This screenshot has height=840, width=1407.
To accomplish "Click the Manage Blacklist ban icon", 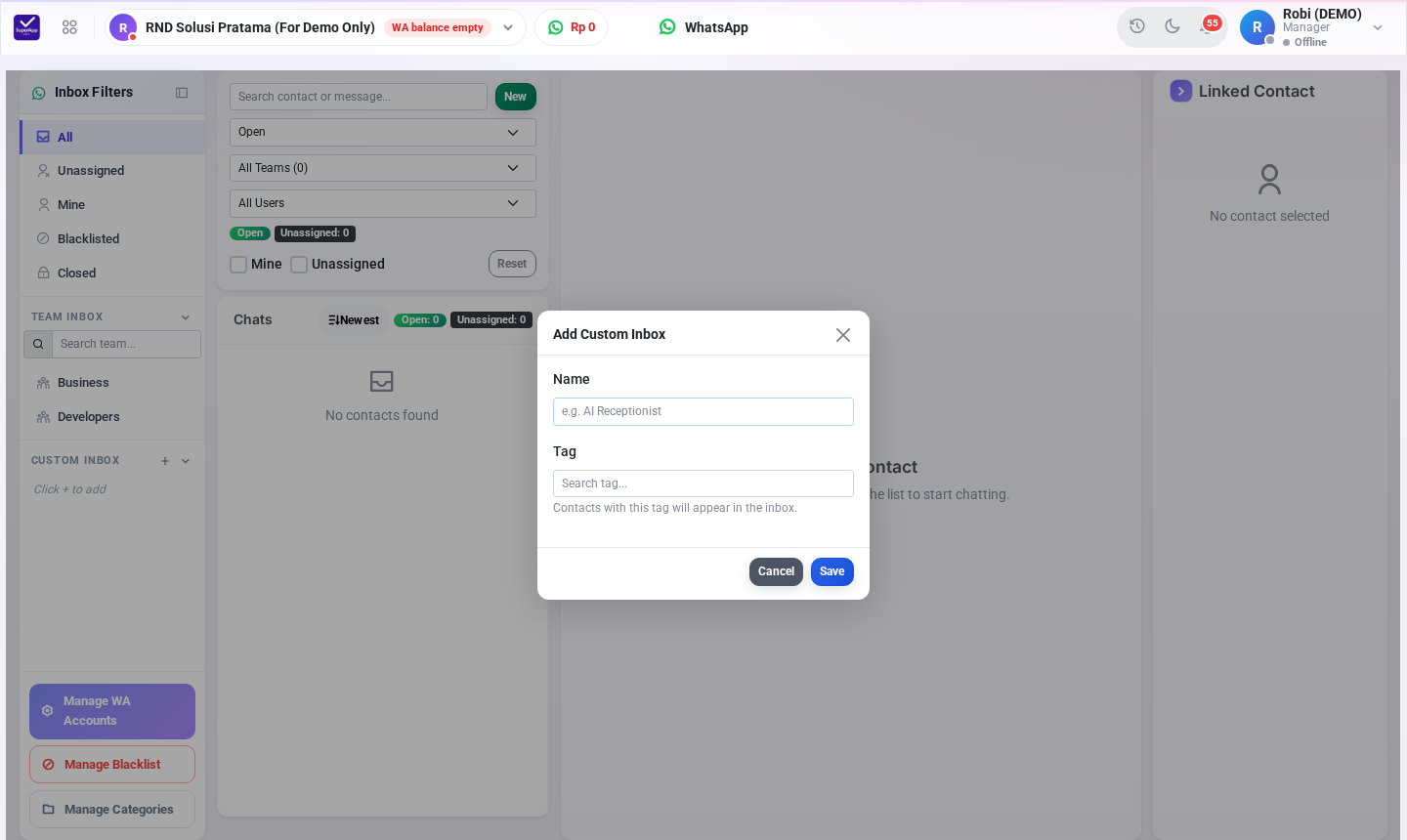I will tap(48, 765).
